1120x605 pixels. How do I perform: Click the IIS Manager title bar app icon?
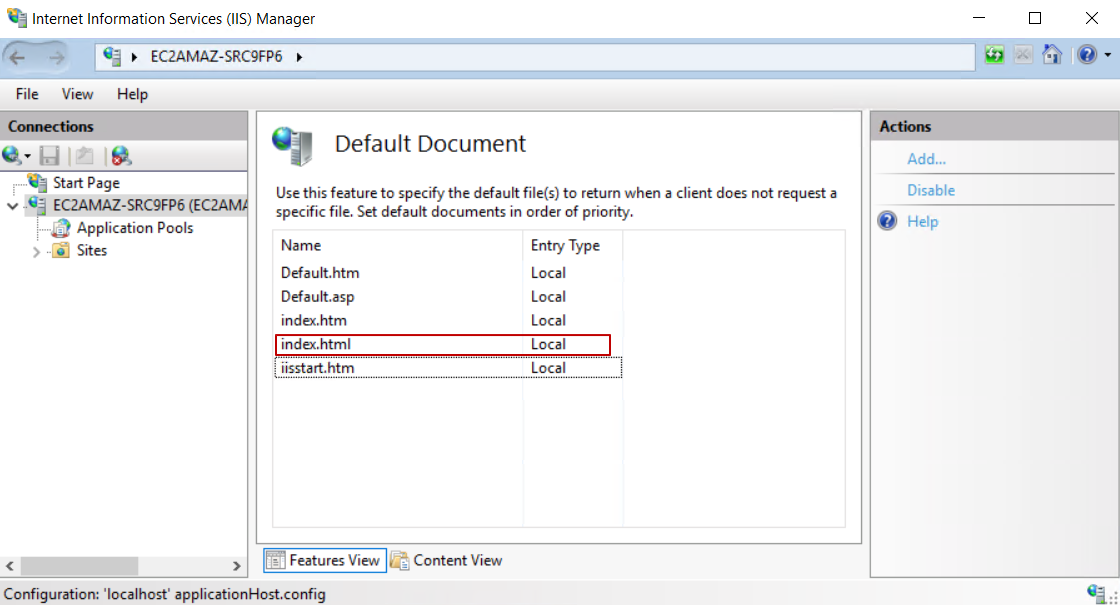click(16, 17)
